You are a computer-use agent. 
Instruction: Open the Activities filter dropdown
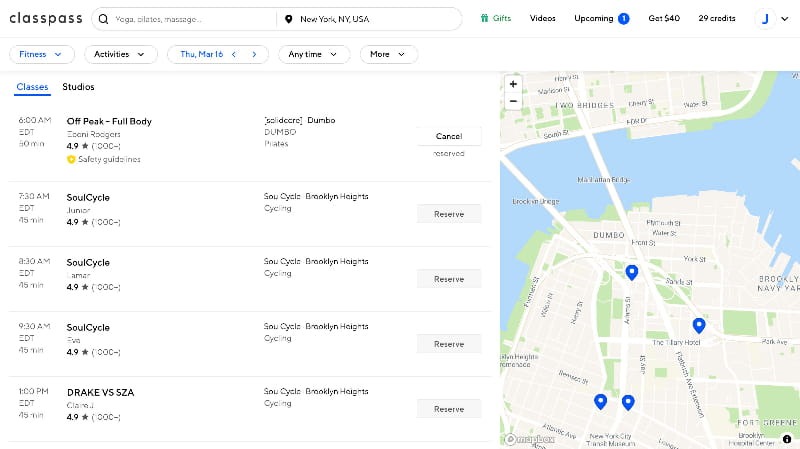(x=120, y=54)
